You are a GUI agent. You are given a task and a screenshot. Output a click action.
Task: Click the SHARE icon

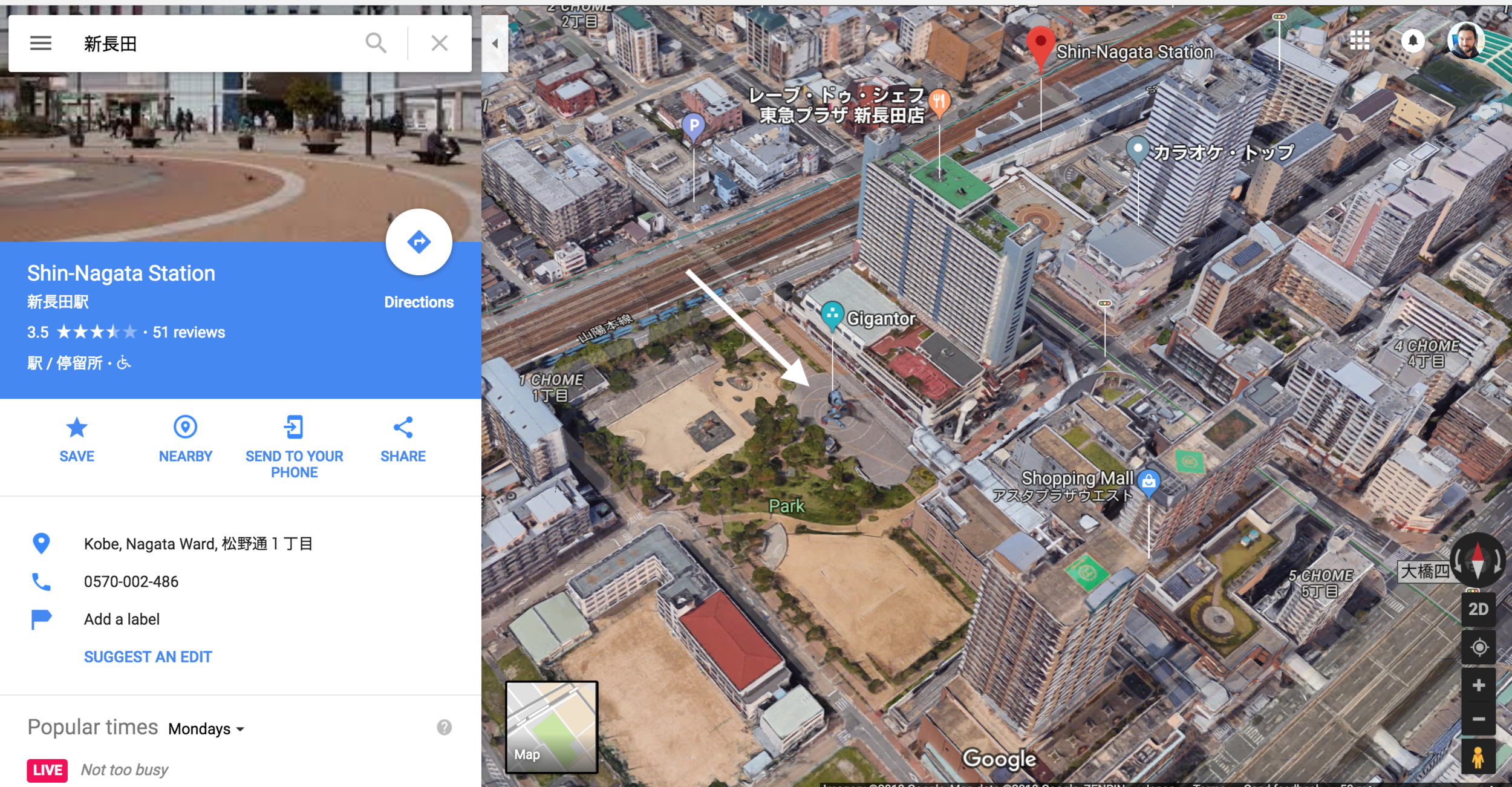click(403, 427)
